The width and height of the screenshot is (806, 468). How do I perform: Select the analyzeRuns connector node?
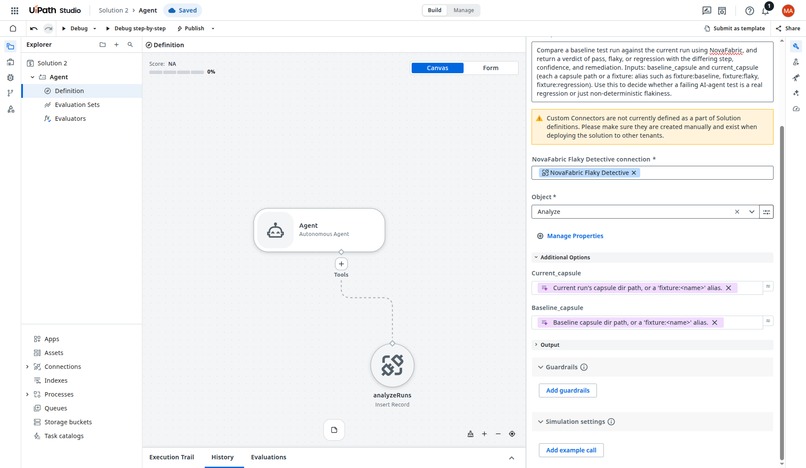pyautogui.click(x=392, y=366)
